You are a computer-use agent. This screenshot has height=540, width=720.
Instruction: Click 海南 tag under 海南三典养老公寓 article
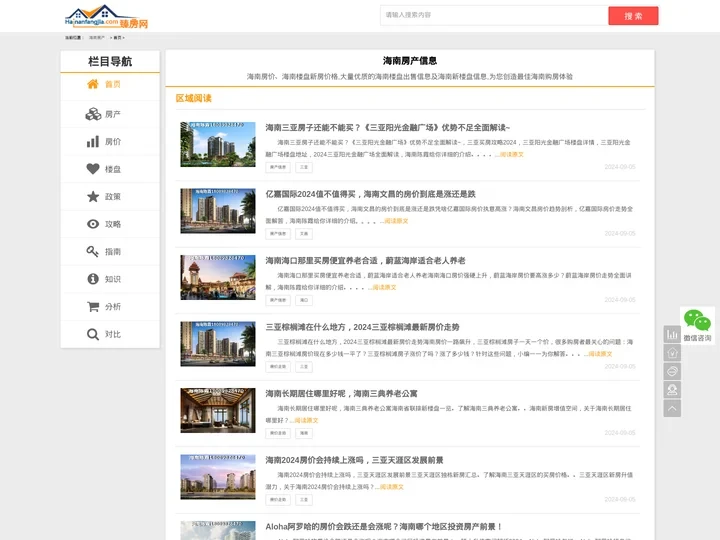coord(304,433)
